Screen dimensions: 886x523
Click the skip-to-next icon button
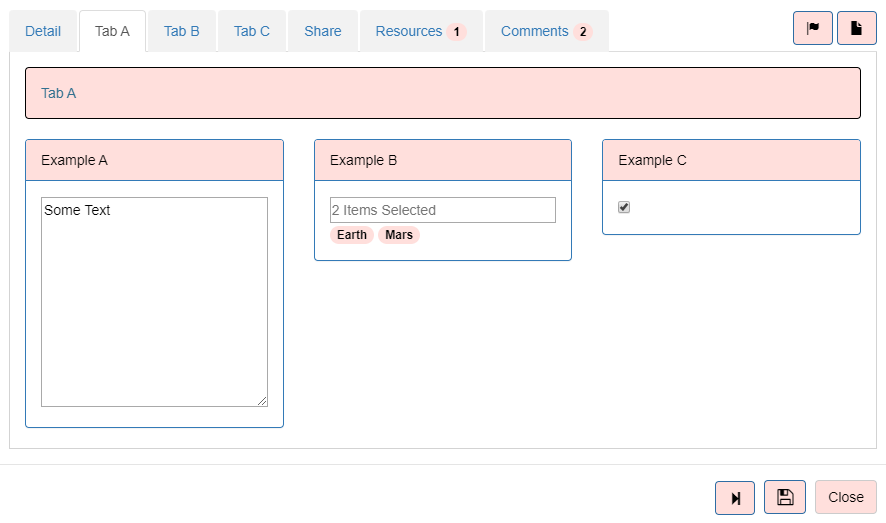pyautogui.click(x=735, y=498)
